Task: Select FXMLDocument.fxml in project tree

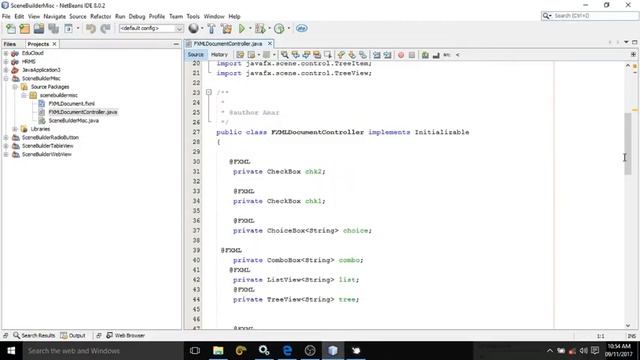Action: click(71, 104)
